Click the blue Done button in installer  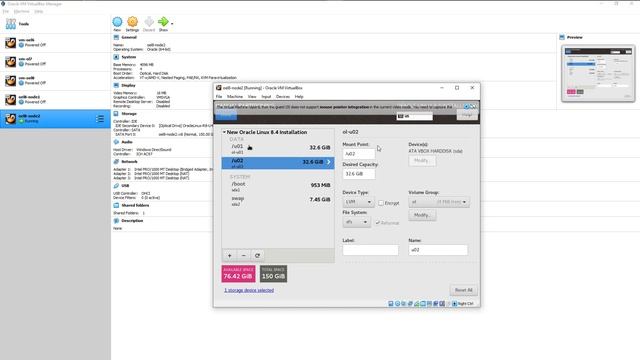(226, 116)
